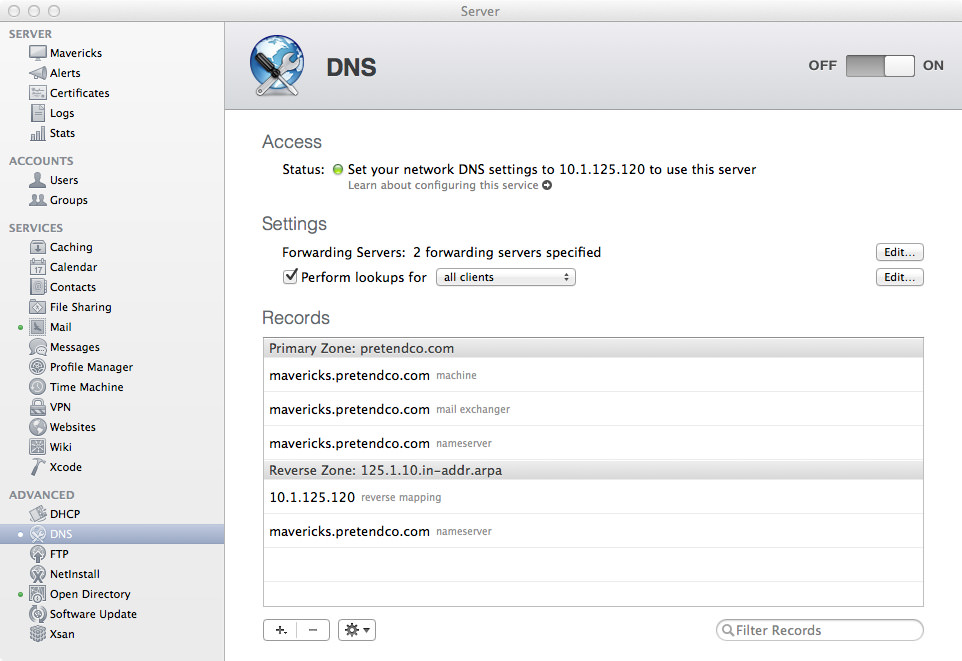Select the primary zone nameserver record
The image size is (962, 661).
click(x=593, y=443)
